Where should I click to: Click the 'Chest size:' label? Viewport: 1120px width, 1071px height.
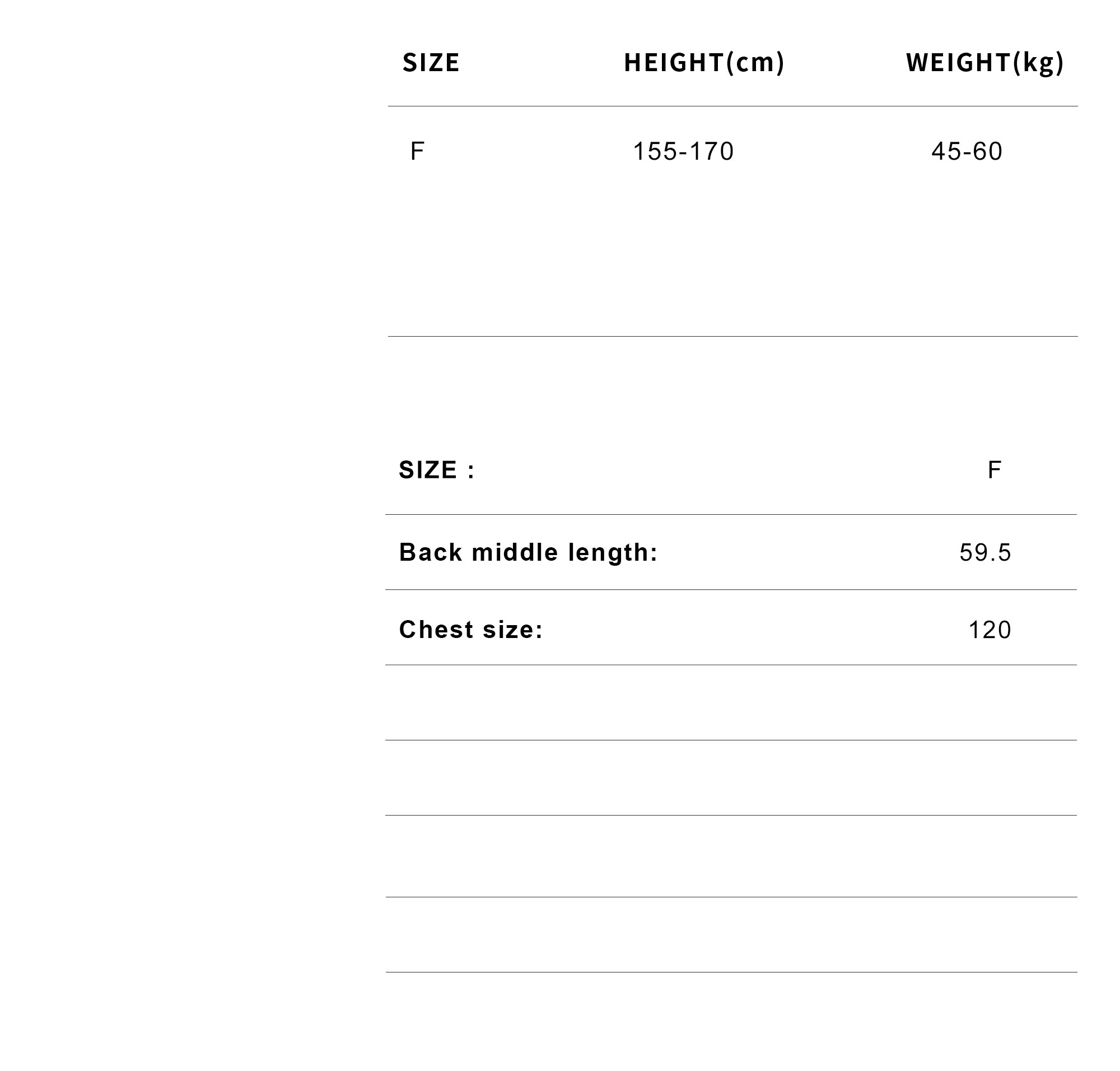(x=471, y=630)
